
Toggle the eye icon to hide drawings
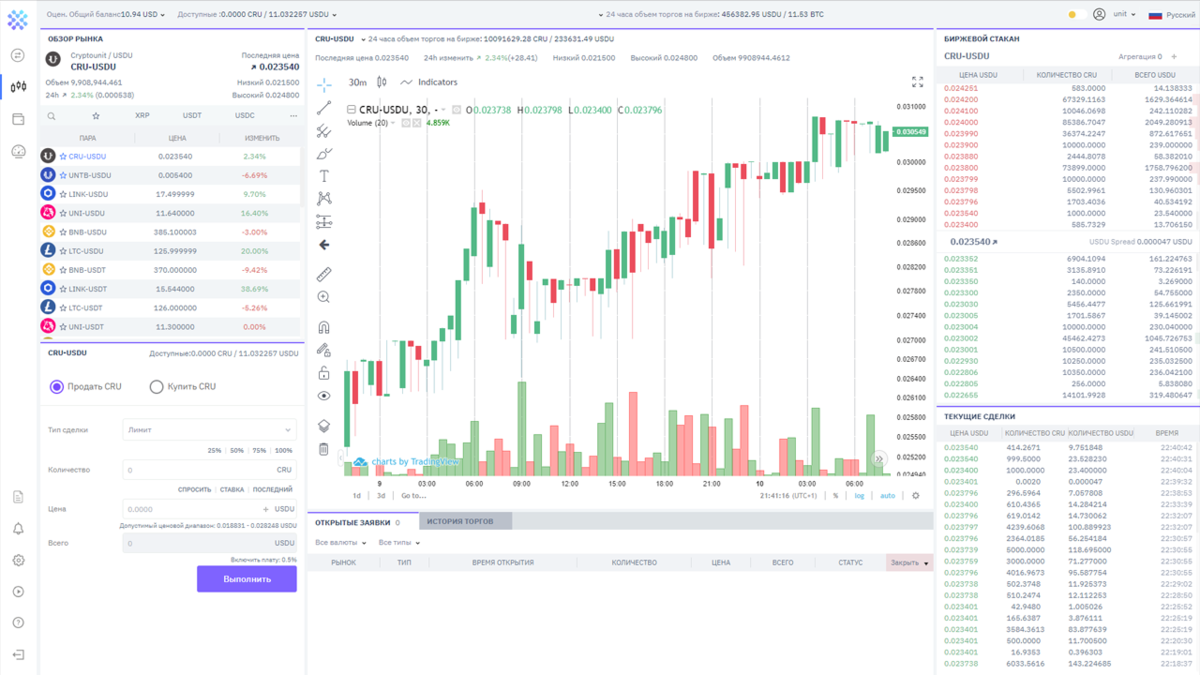coord(322,394)
